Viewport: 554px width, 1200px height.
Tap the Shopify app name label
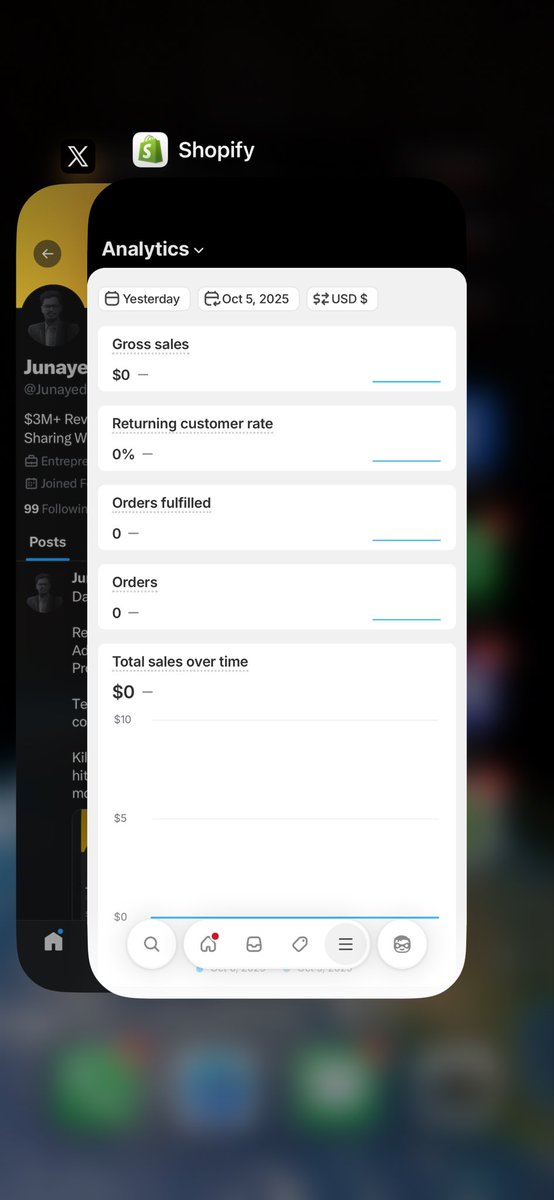pyautogui.click(x=216, y=150)
